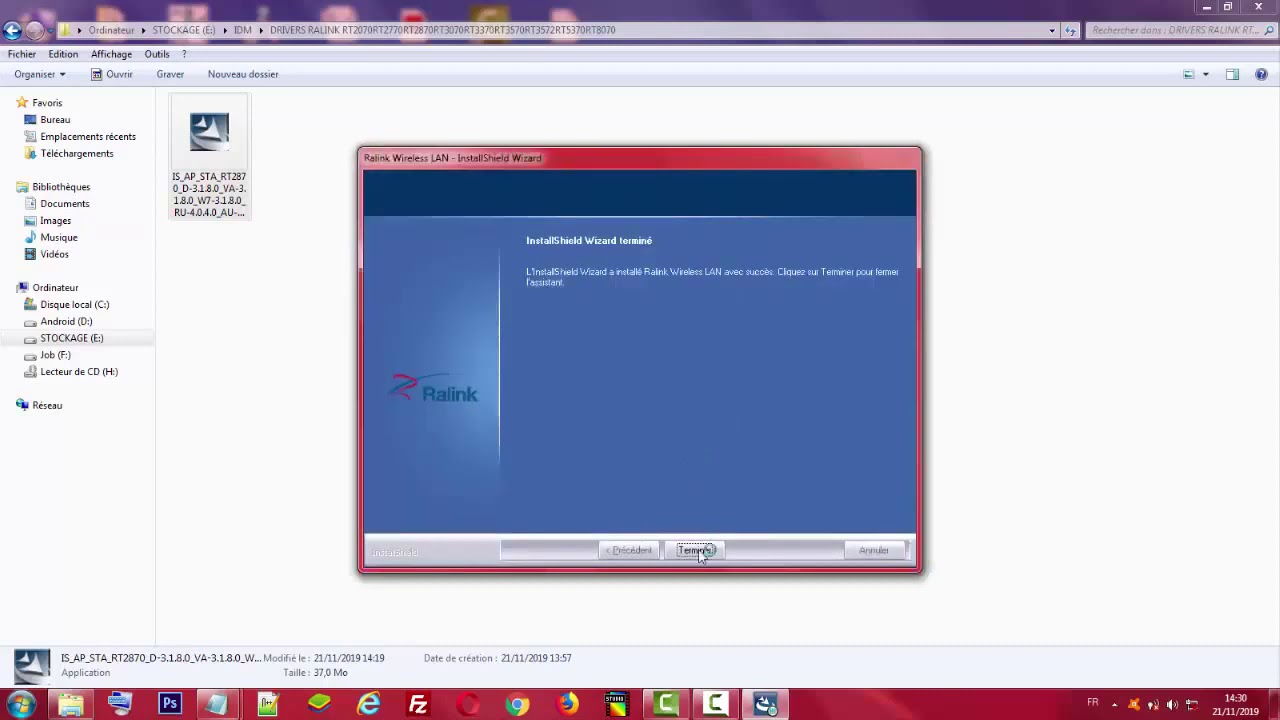Click the change view icon
The height and width of the screenshot is (720, 1280).
click(1189, 74)
